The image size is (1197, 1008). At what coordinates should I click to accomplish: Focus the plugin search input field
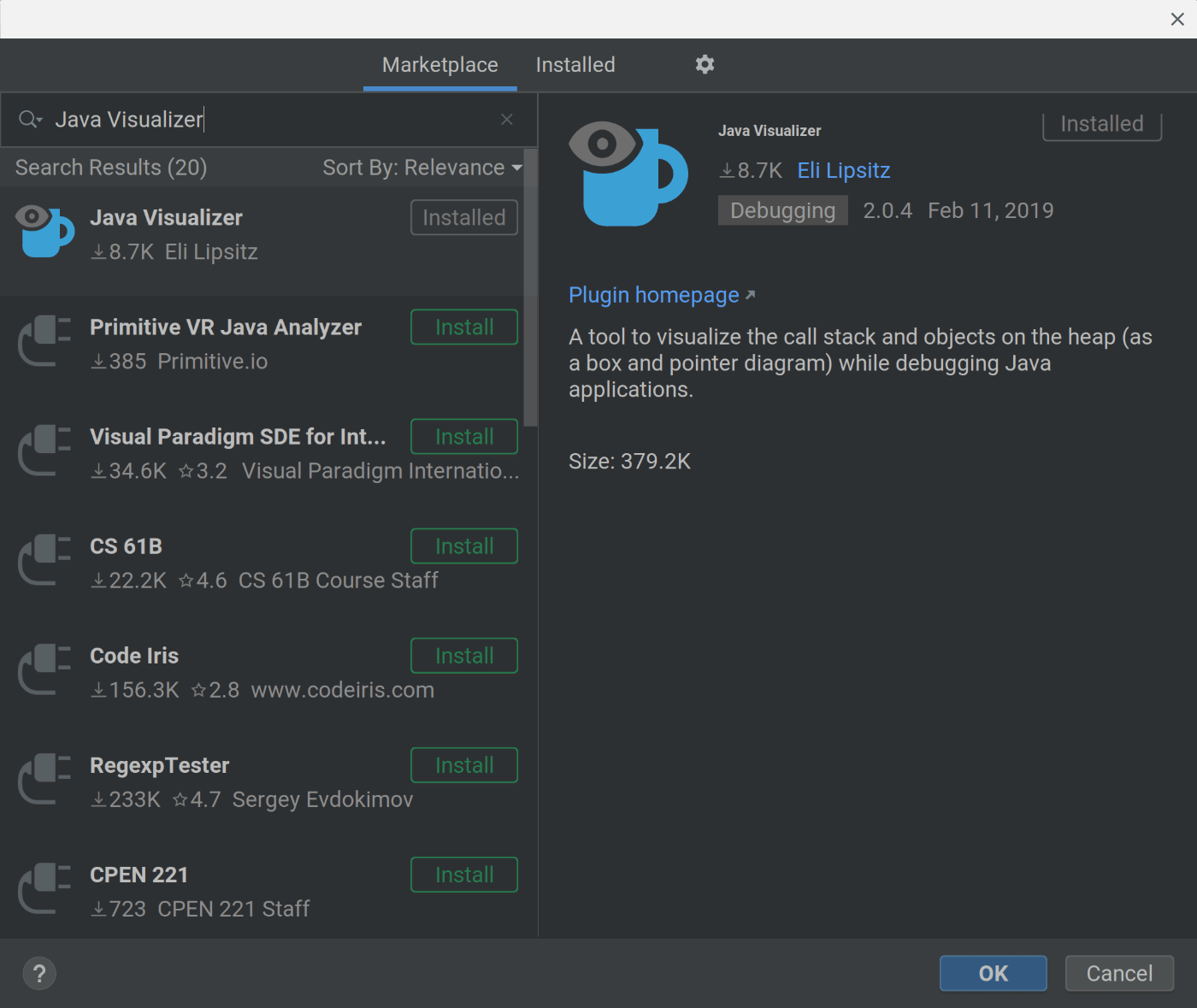(269, 120)
